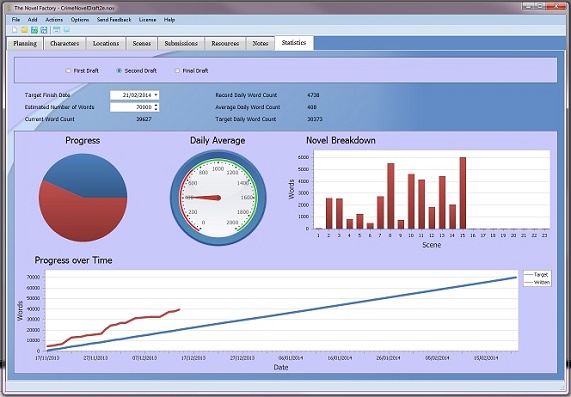Open the Add menu

[x=32, y=20]
